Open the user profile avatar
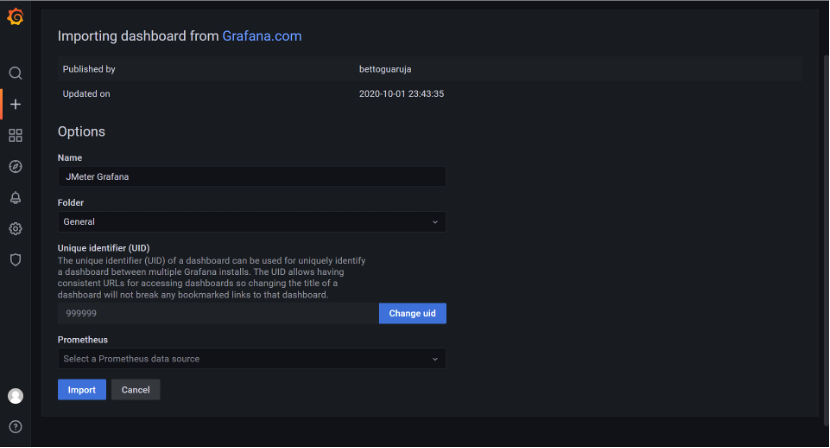Image resolution: width=830 pixels, height=448 pixels. [15, 396]
